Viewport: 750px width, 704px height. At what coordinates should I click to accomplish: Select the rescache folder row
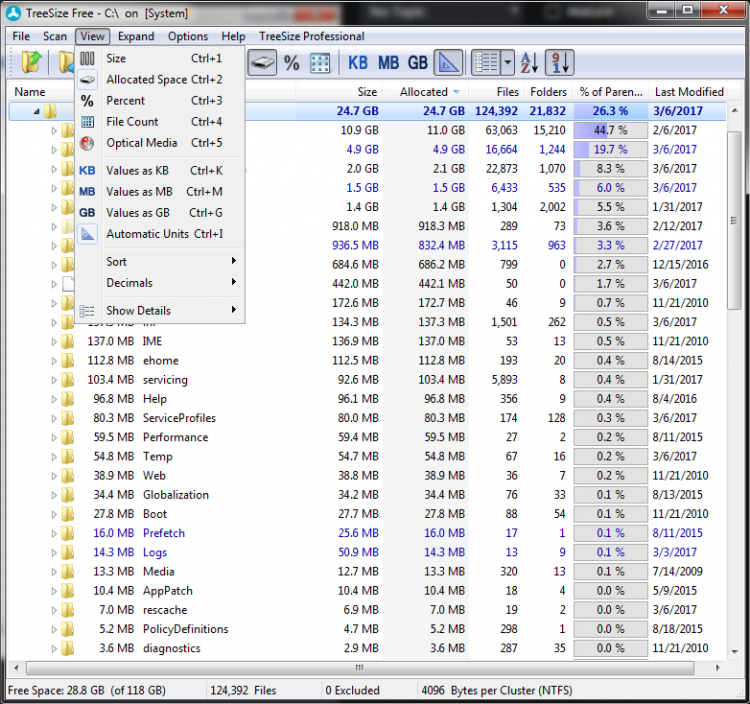point(367,610)
